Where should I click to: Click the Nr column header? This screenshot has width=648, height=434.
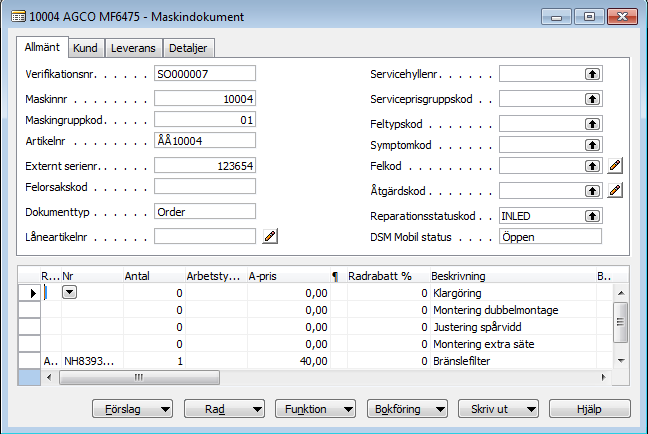(92, 276)
